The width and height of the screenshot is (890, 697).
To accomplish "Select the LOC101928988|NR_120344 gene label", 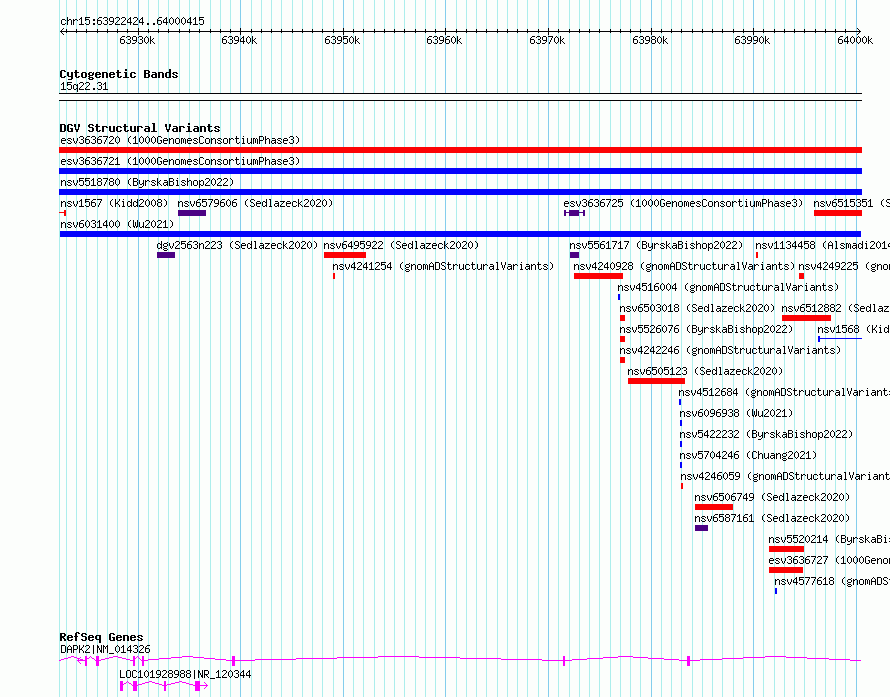I will coord(185,674).
